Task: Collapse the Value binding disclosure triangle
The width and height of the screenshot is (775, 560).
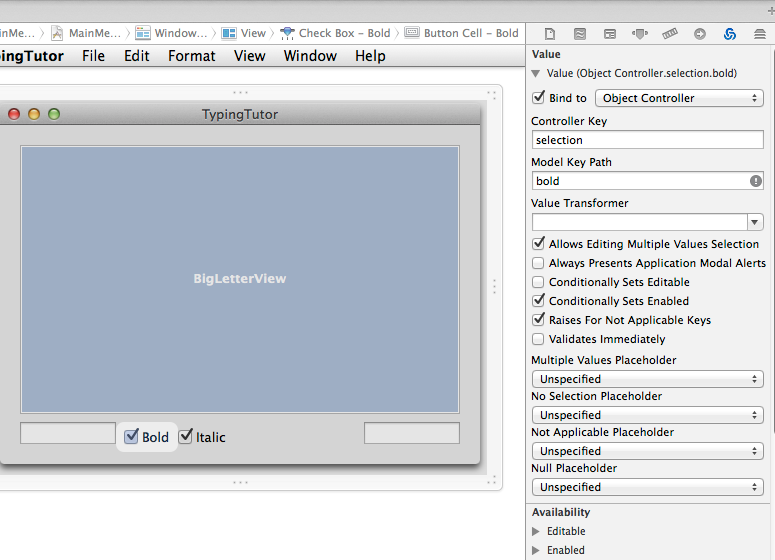Action: tap(536, 74)
